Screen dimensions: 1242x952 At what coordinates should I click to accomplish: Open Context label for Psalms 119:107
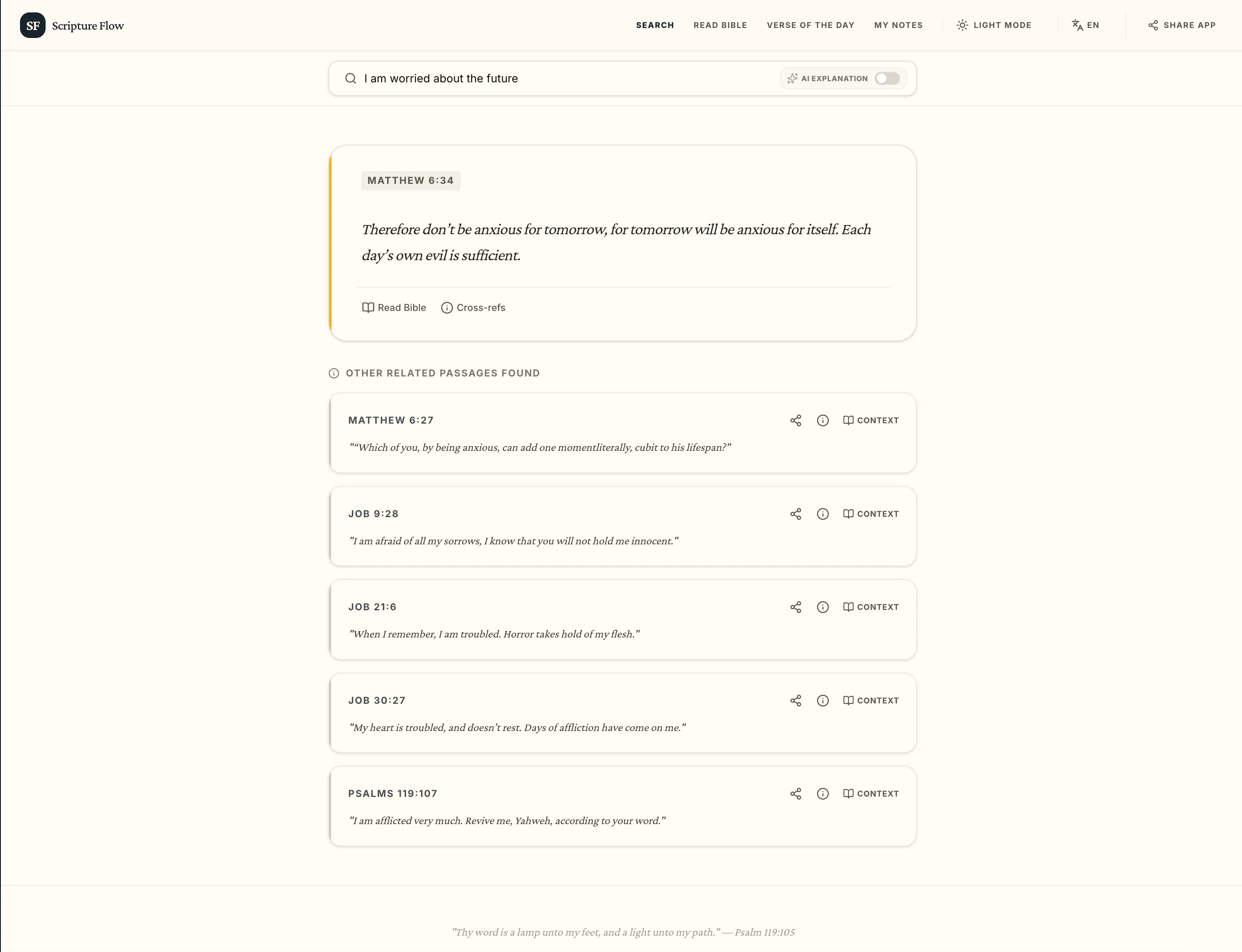[877, 793]
